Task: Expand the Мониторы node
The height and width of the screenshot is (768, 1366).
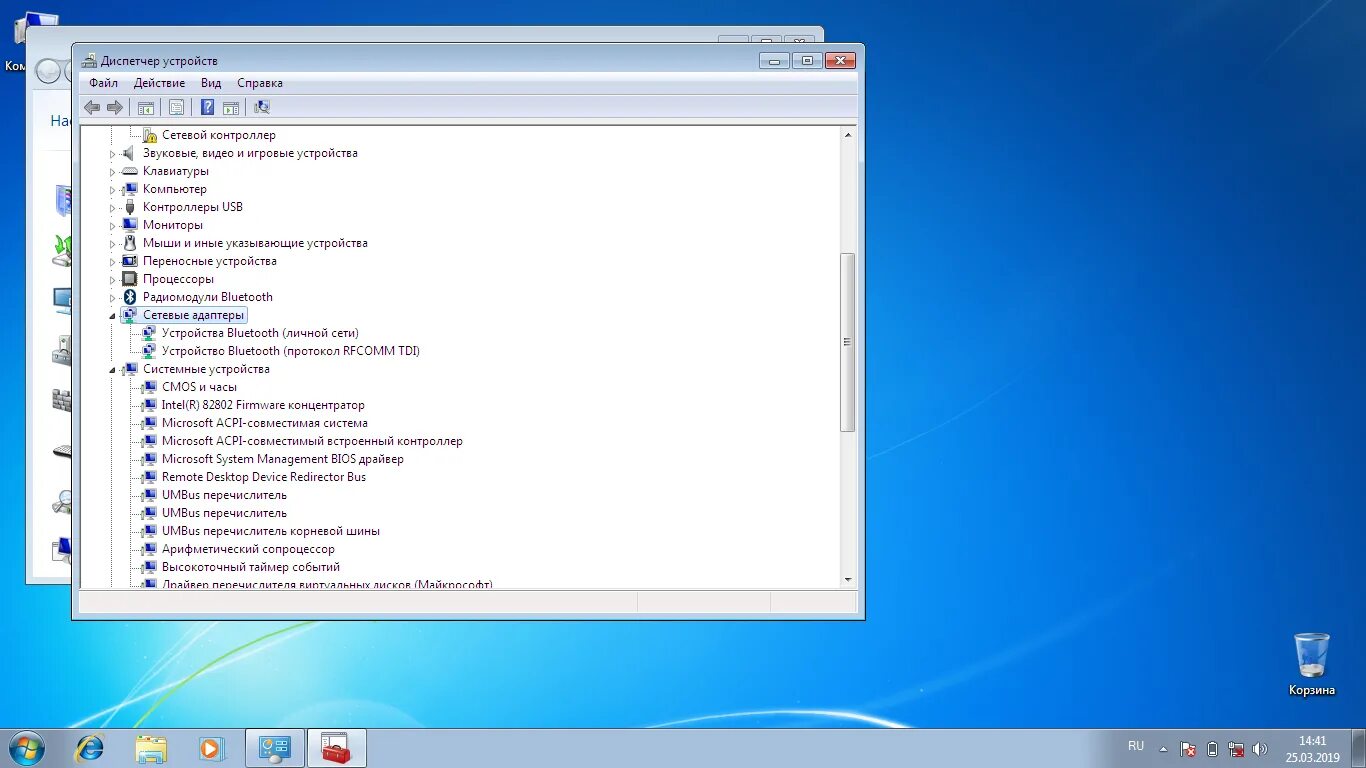Action: (x=113, y=226)
